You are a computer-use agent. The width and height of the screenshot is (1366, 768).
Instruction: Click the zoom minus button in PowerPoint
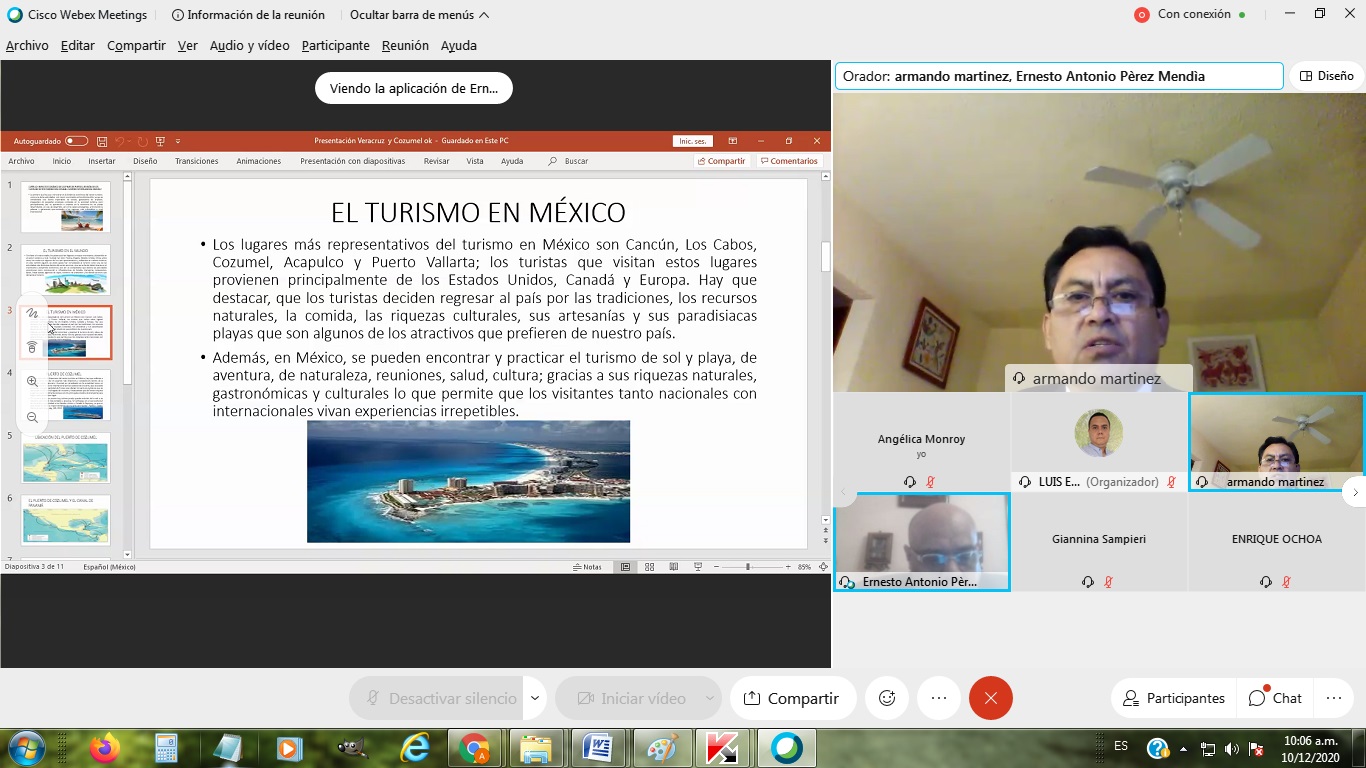click(715, 566)
